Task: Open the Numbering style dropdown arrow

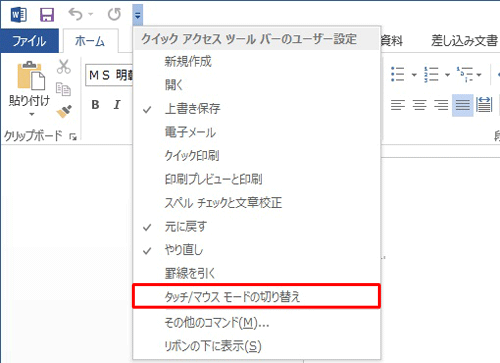Action: pos(447,75)
